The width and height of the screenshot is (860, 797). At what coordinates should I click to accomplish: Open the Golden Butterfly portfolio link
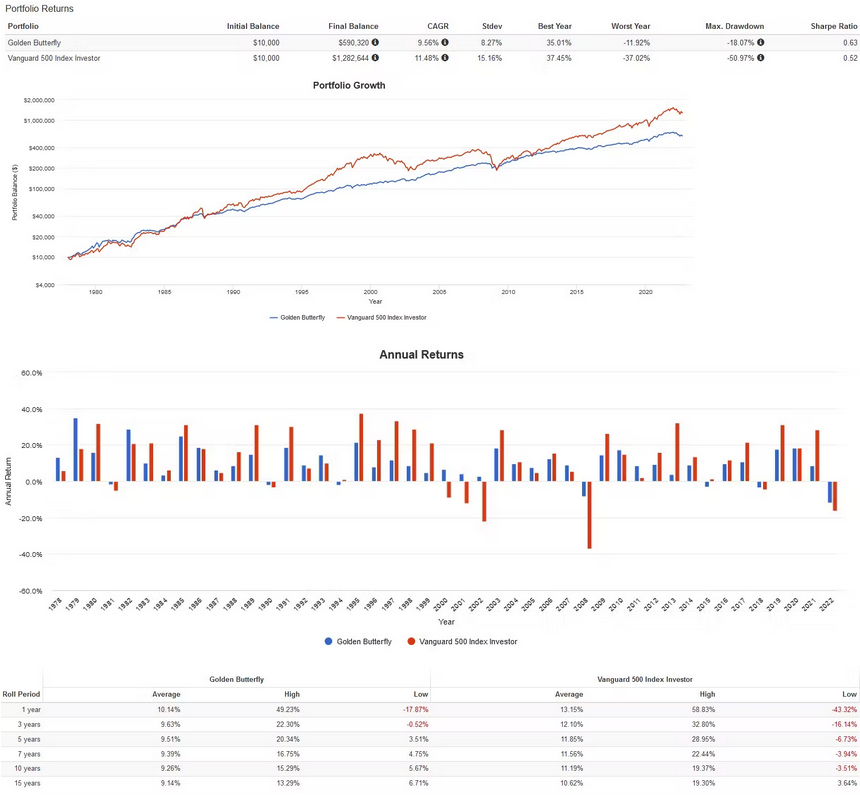pyautogui.click(x=33, y=43)
